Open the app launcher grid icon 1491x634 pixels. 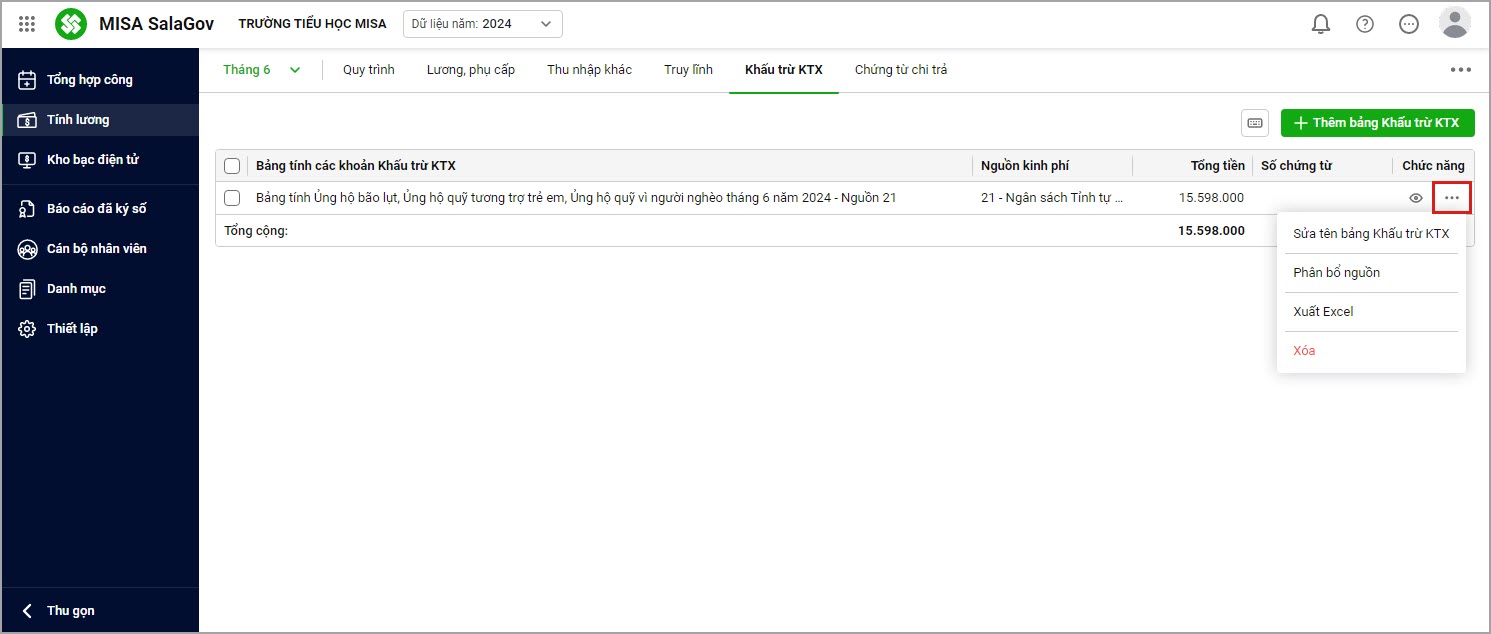click(27, 24)
